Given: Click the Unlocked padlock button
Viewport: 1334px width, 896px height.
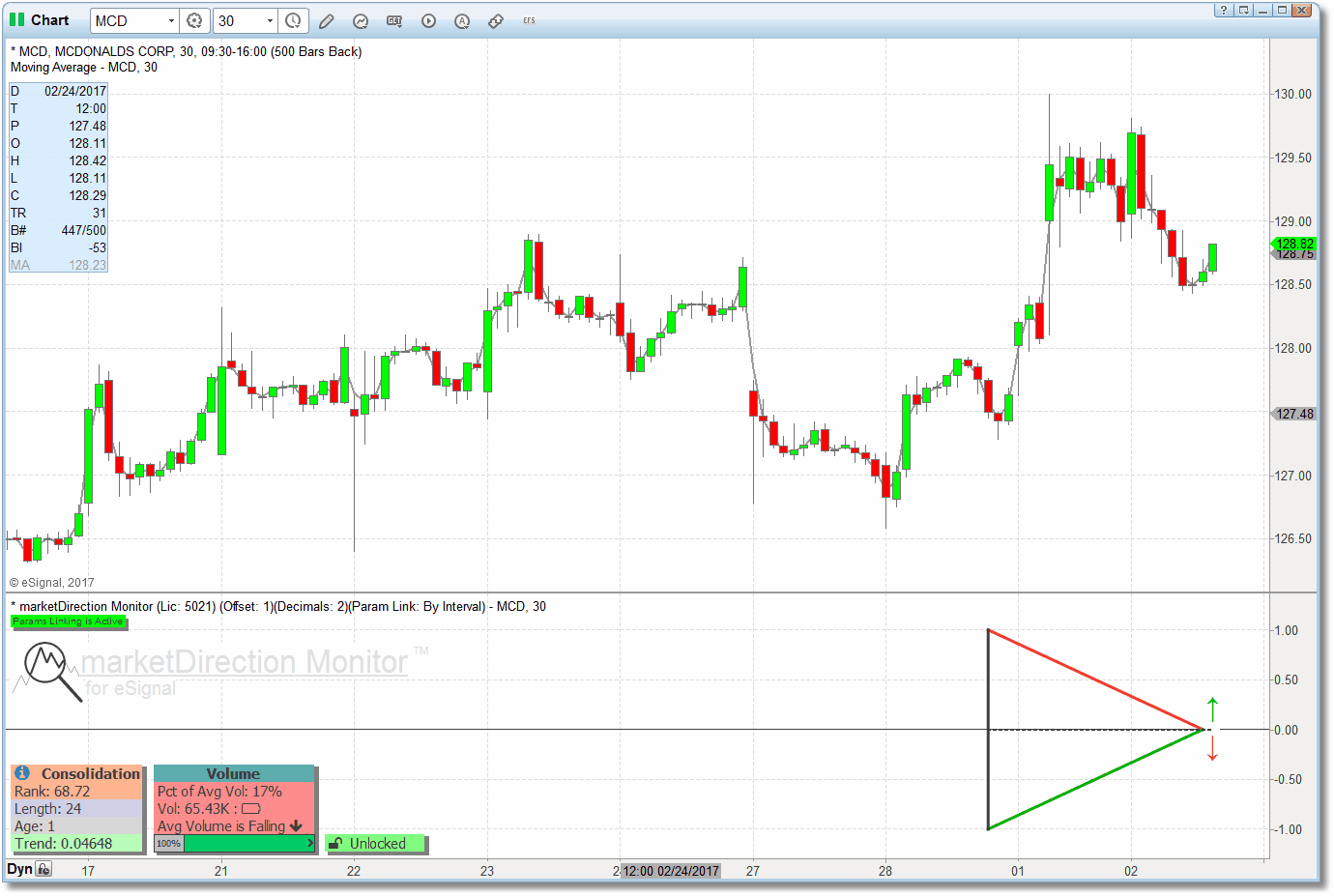Looking at the screenshot, I should (376, 844).
